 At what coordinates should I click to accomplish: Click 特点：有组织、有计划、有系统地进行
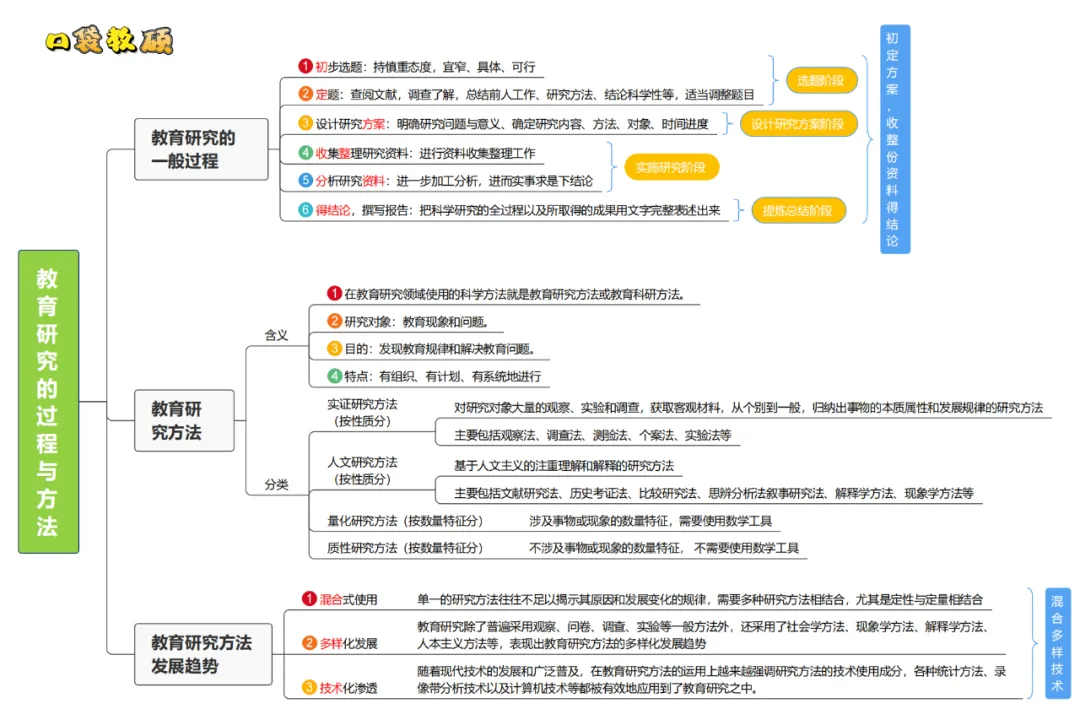pyautogui.click(x=434, y=376)
